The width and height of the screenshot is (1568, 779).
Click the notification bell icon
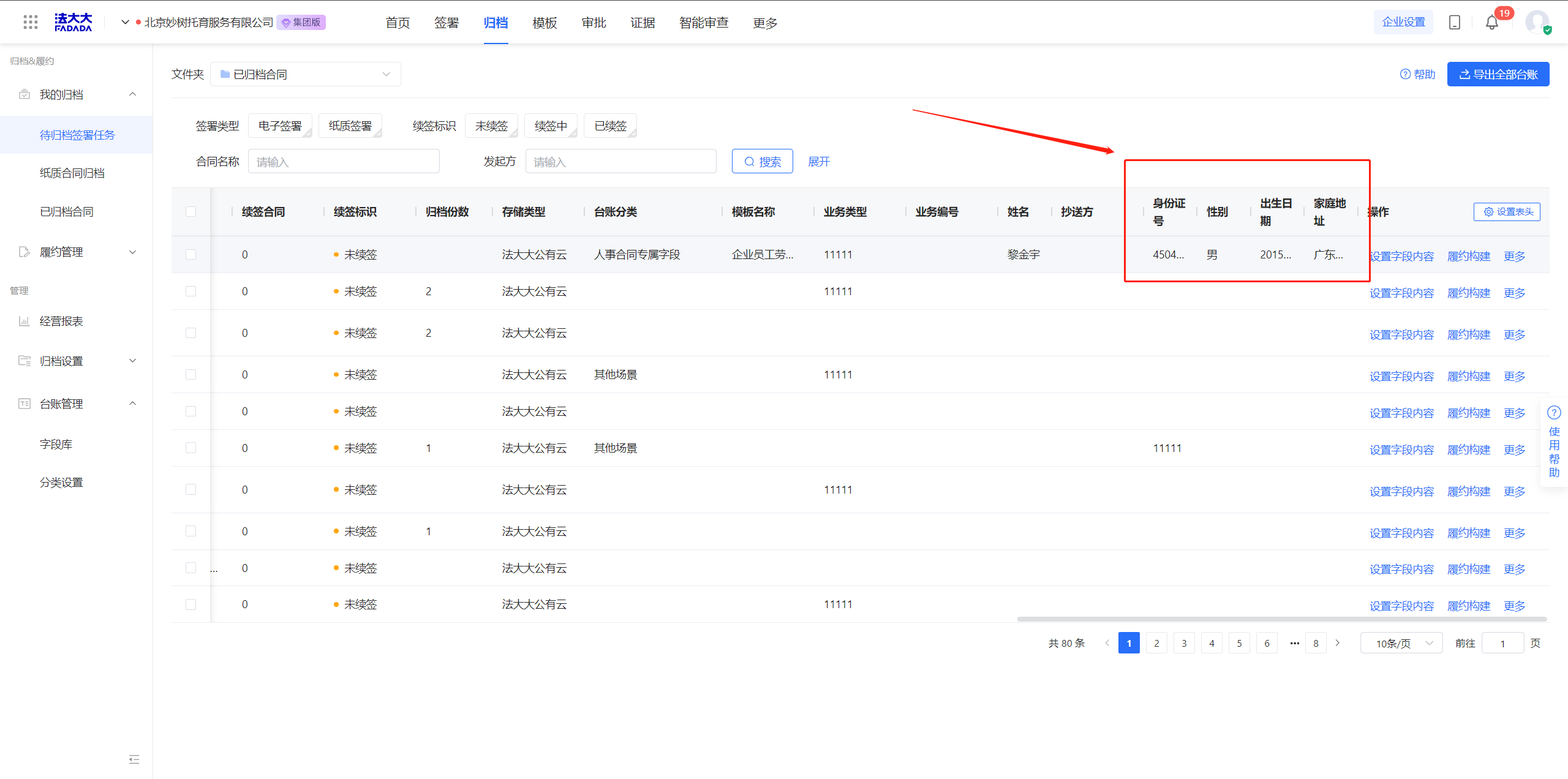[x=1491, y=23]
